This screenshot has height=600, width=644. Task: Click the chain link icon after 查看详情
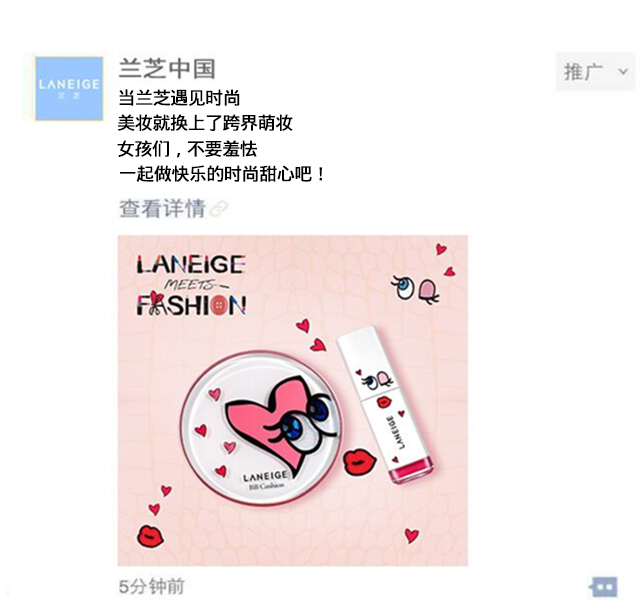click(x=219, y=209)
